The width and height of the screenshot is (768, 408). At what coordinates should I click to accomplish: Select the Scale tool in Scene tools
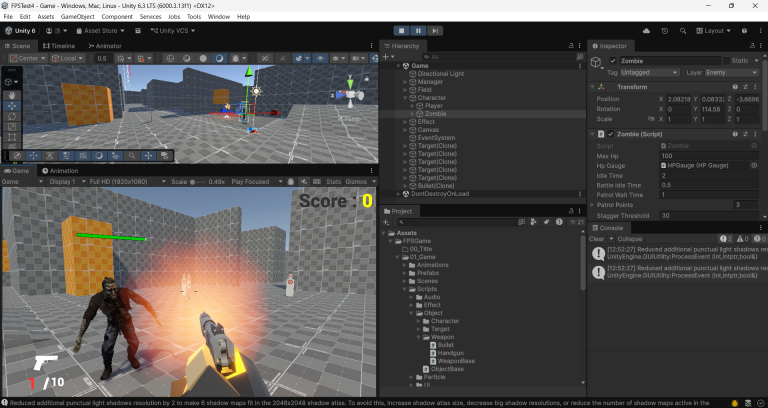tap(12, 126)
